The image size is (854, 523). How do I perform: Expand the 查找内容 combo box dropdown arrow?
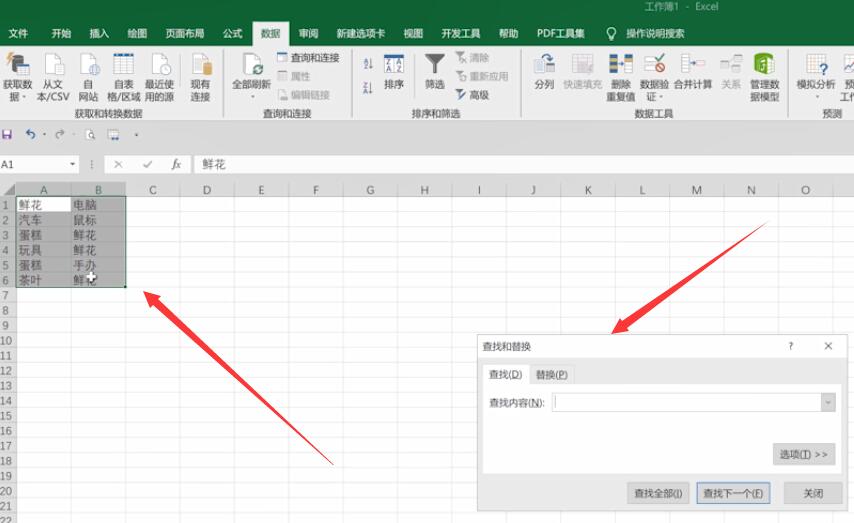click(x=827, y=402)
